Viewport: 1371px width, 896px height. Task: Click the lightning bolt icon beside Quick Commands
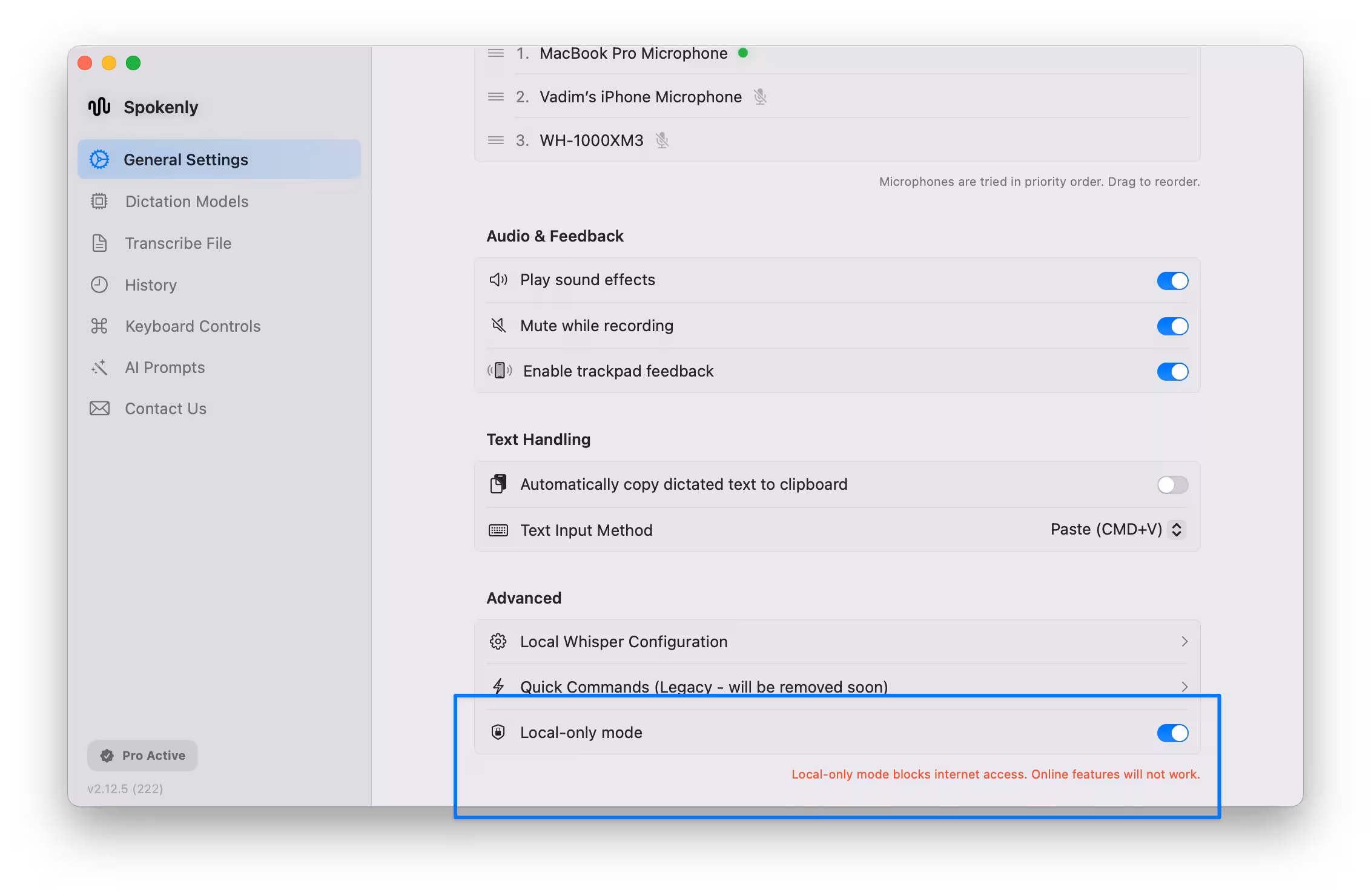point(498,687)
